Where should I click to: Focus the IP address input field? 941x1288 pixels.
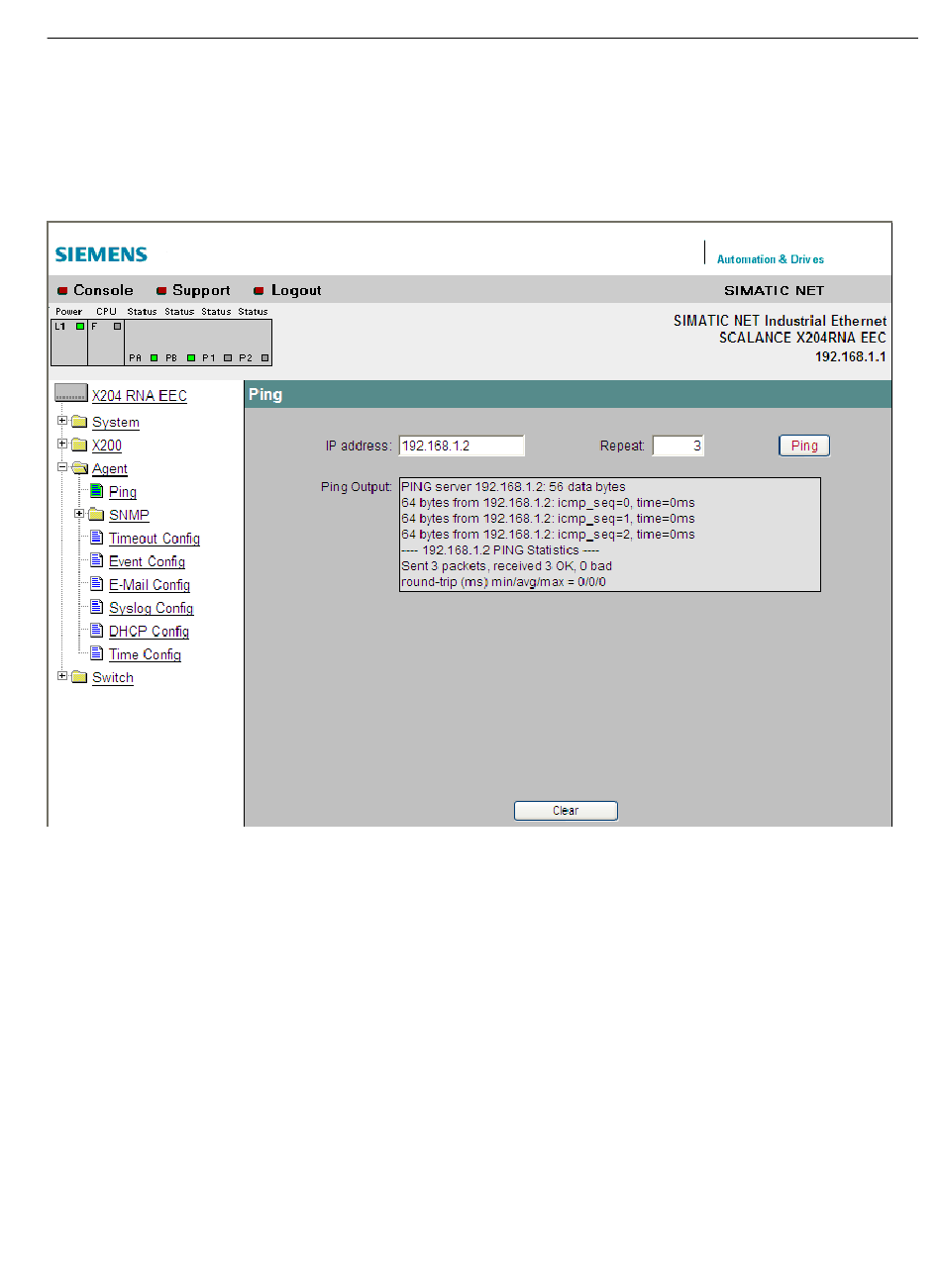pos(462,446)
